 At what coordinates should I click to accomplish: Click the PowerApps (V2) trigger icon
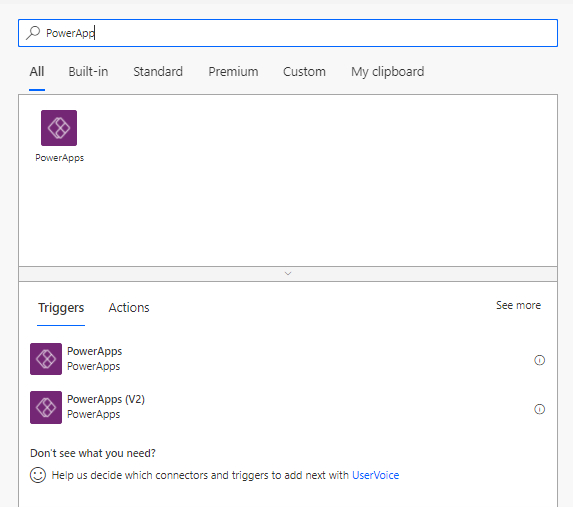click(x=46, y=407)
